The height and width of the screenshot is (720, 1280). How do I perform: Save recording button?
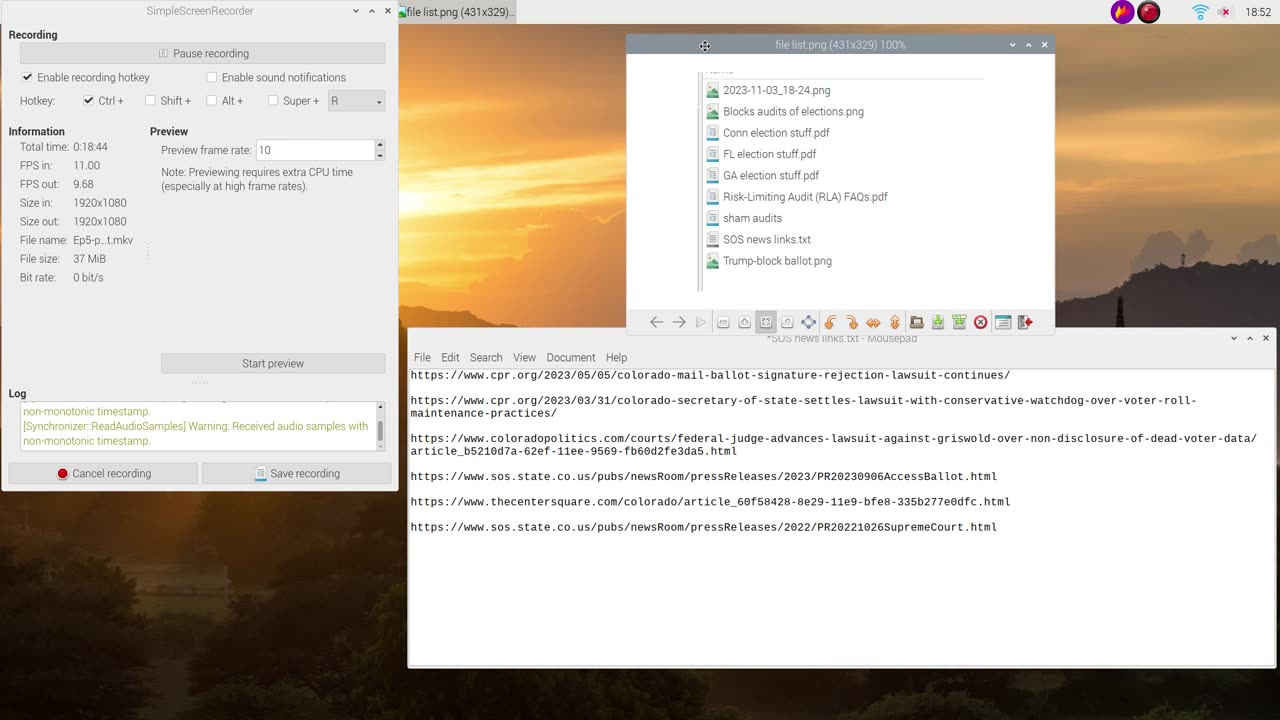pyautogui.click(x=296, y=473)
